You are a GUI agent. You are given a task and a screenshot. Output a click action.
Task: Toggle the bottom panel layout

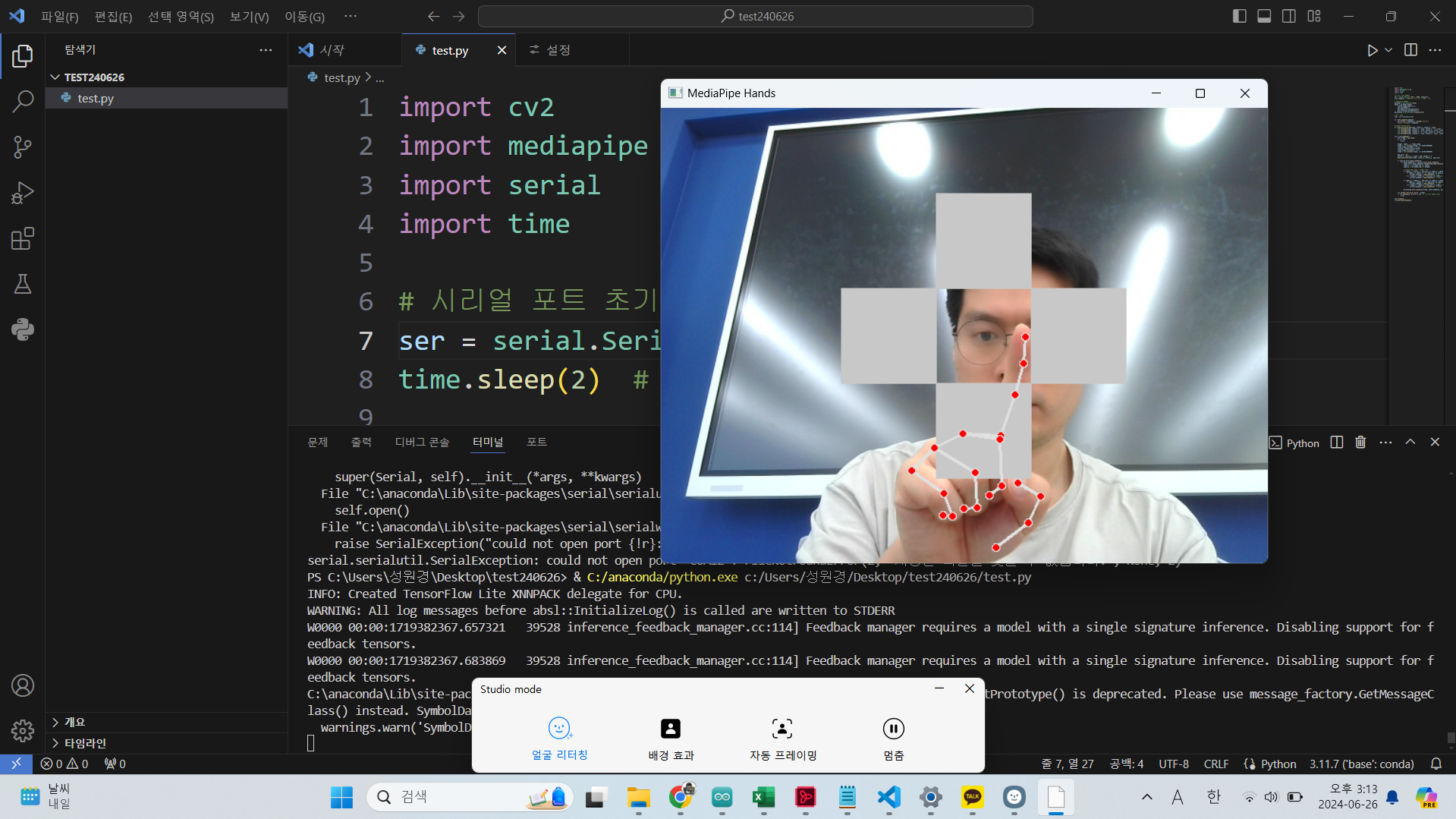pyautogui.click(x=1264, y=16)
